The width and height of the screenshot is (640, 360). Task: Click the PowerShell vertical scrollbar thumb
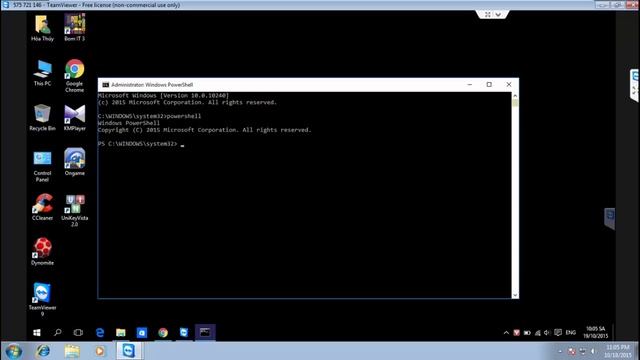[x=515, y=104]
